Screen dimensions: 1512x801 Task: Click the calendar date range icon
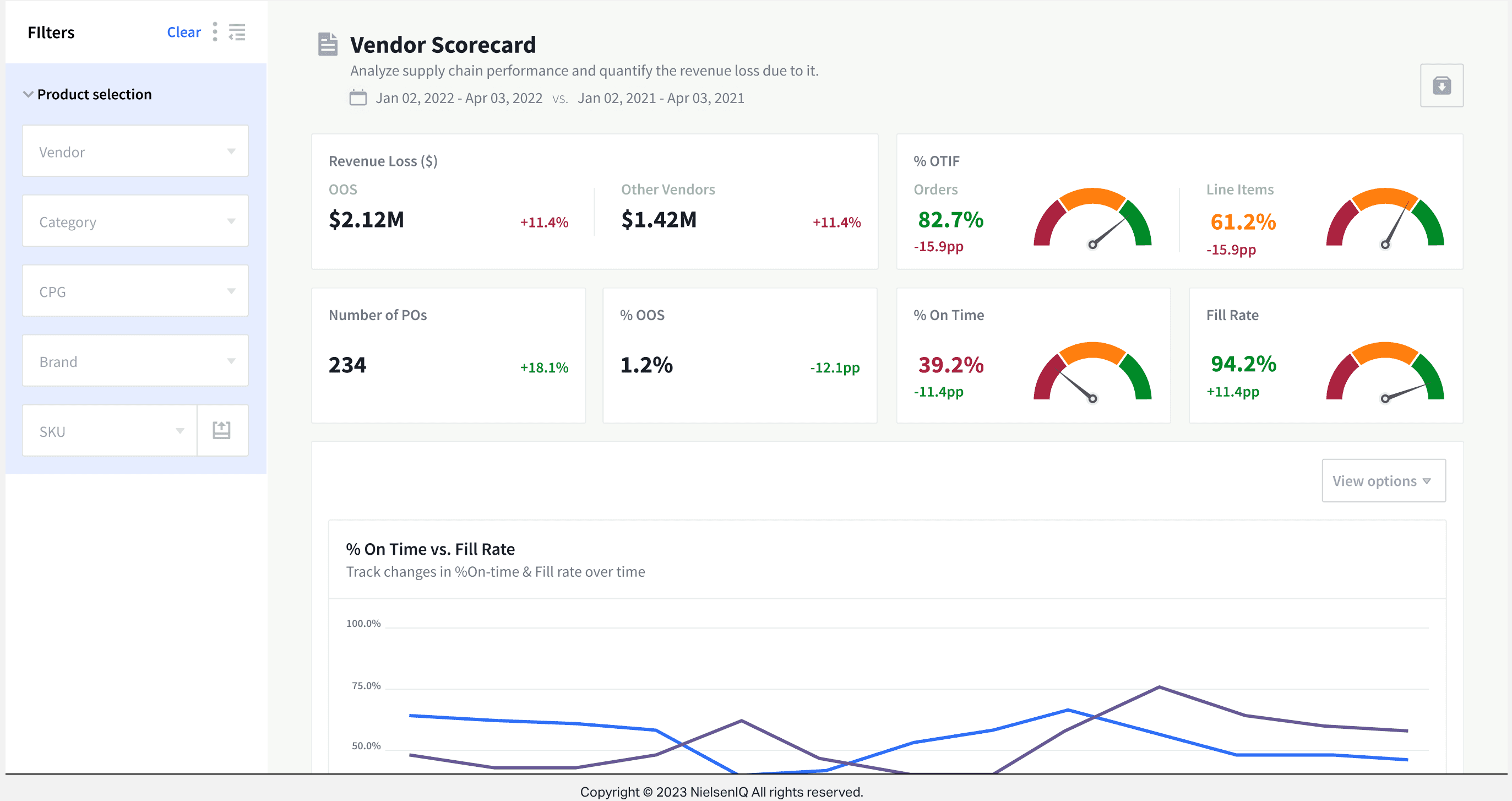tap(358, 98)
